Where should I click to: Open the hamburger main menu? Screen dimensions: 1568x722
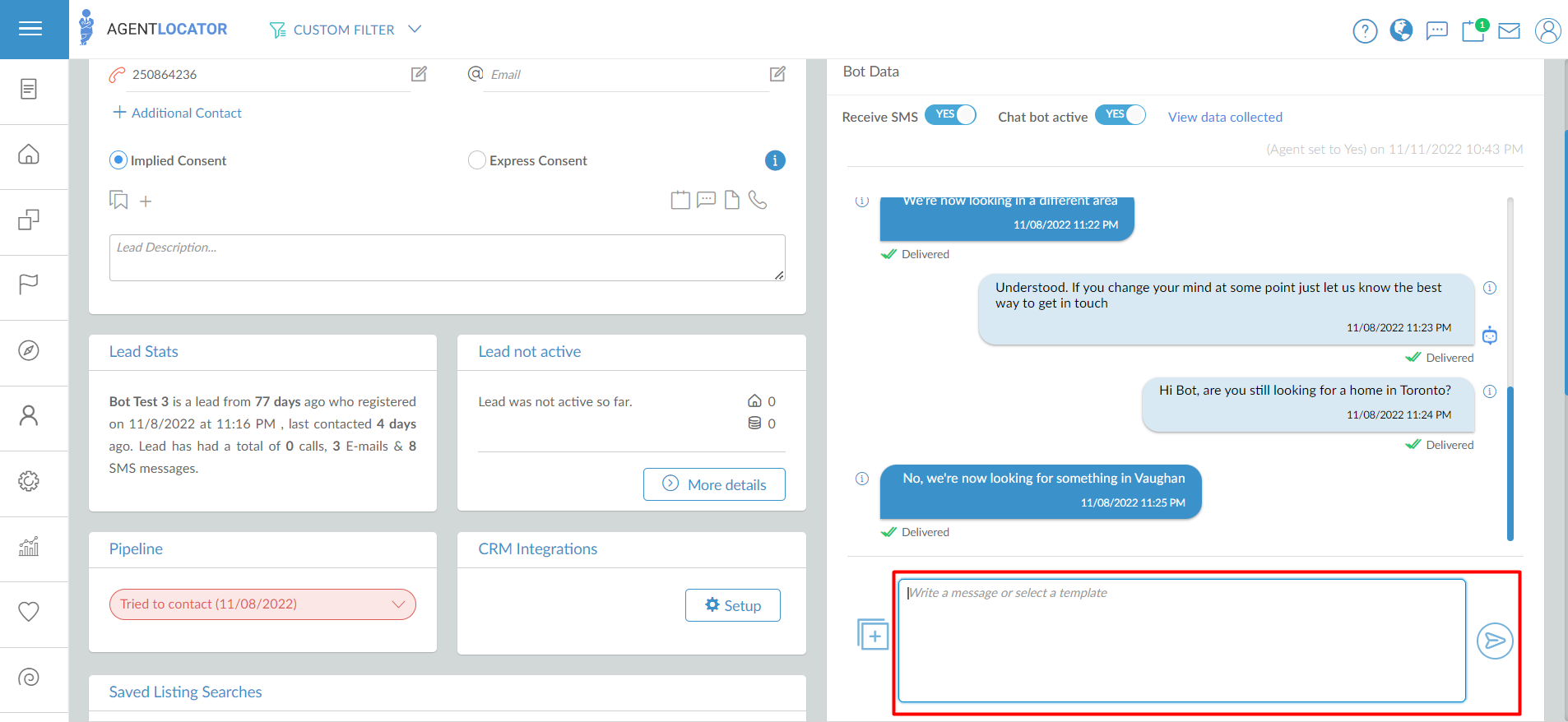[30, 29]
